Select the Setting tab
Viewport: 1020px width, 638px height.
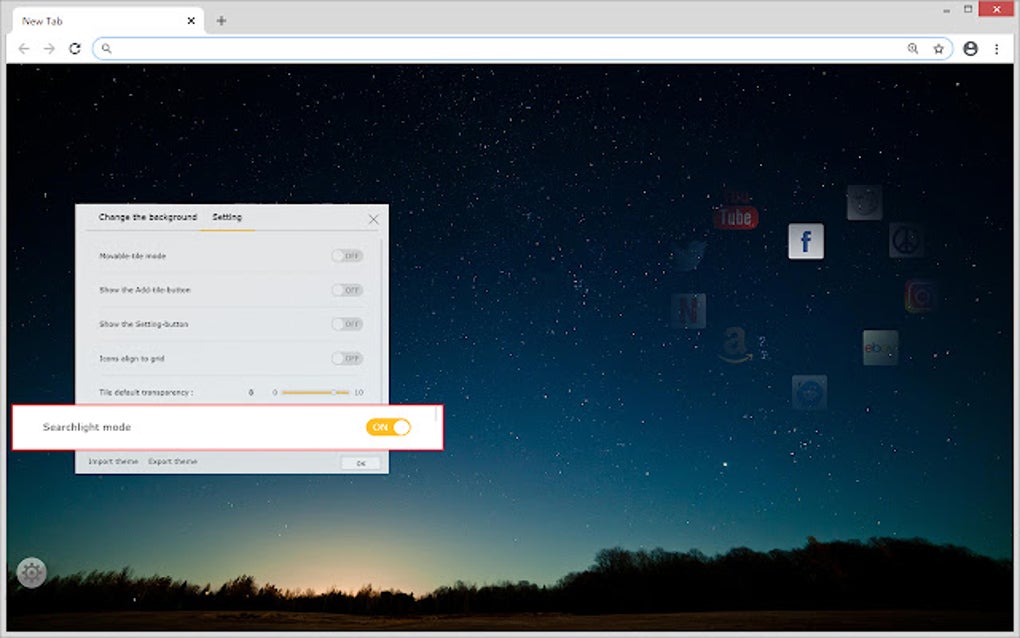[x=227, y=216]
